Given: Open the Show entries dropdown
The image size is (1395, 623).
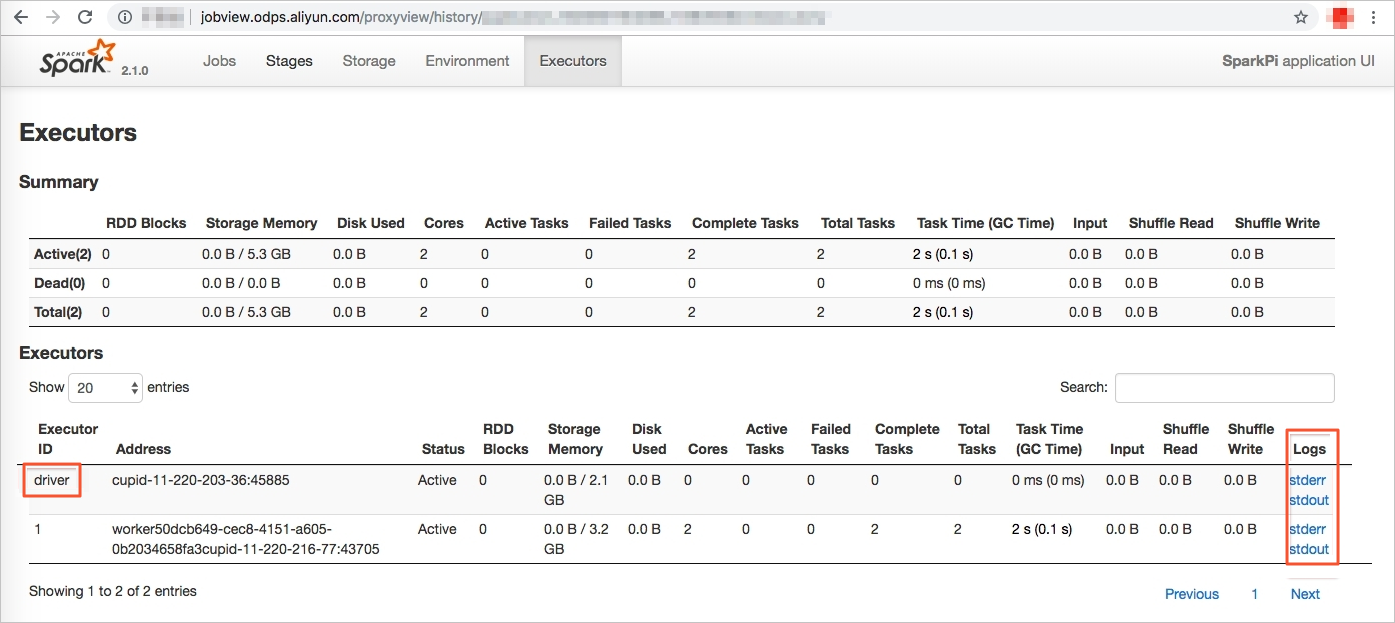Looking at the screenshot, I should pos(106,387).
